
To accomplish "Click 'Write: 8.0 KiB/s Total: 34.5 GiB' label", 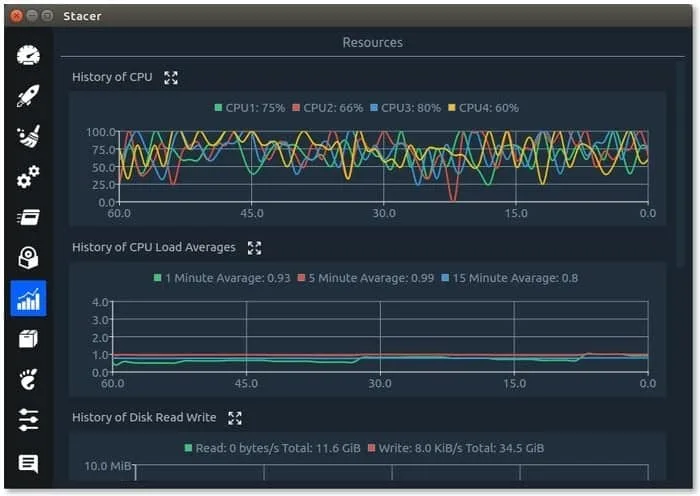I will tap(461, 448).
